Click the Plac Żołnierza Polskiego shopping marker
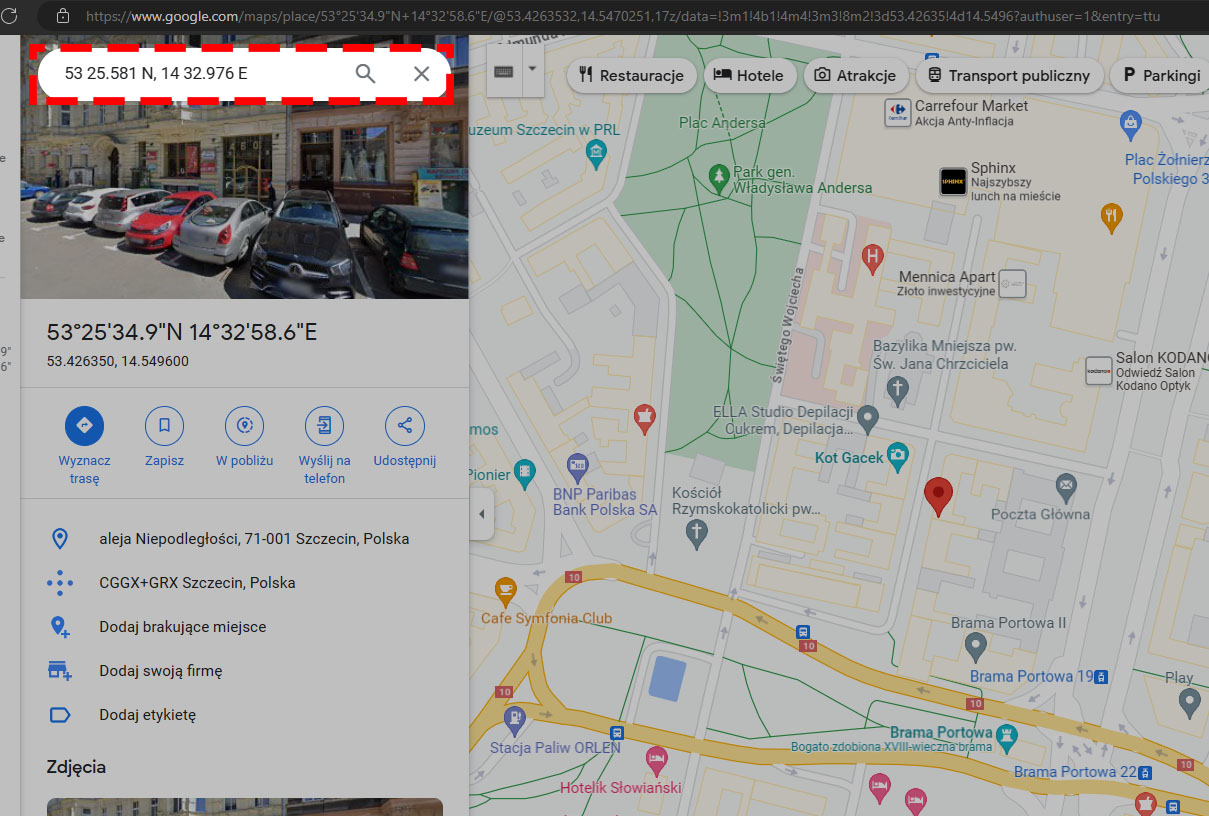The width and height of the screenshot is (1209, 816). tap(1131, 126)
